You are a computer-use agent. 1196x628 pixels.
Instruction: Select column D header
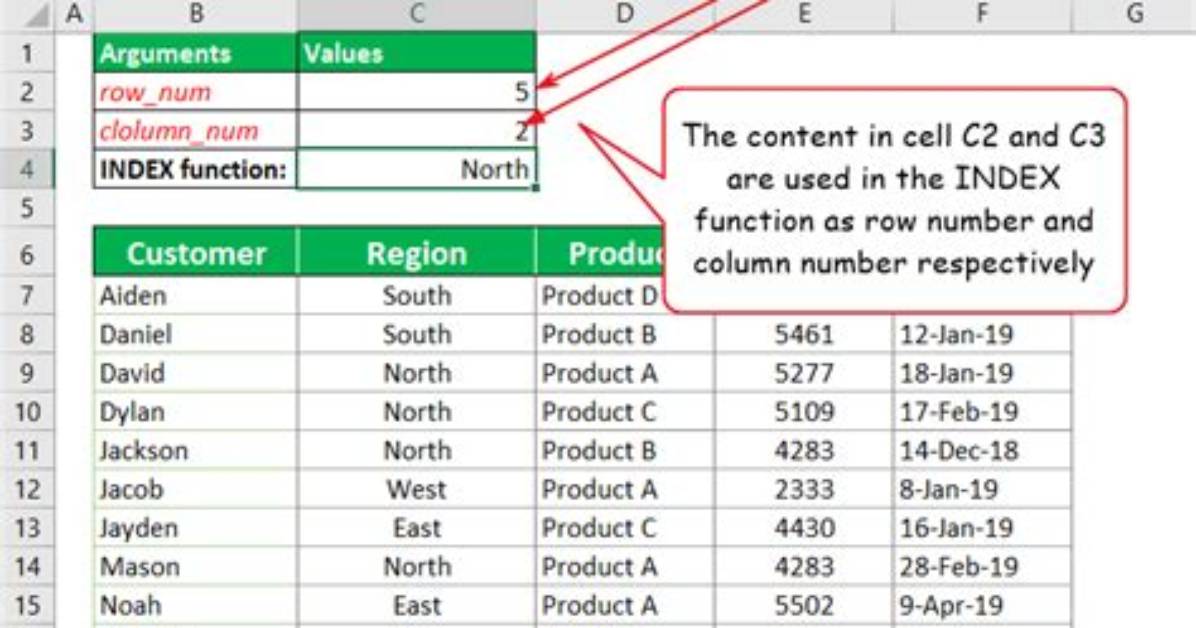click(x=625, y=14)
